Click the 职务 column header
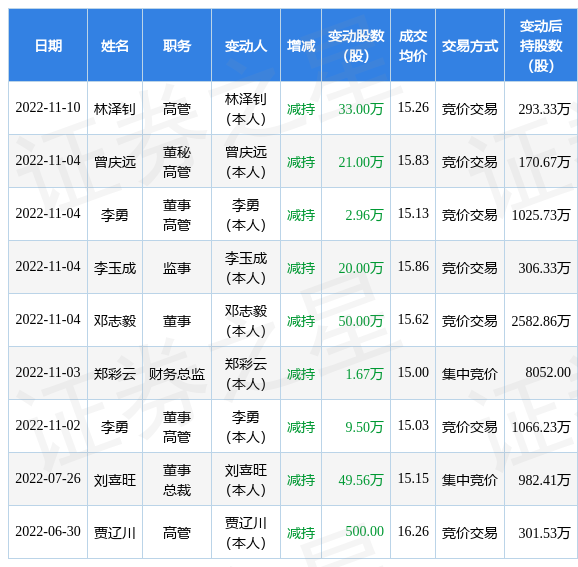 177,45
